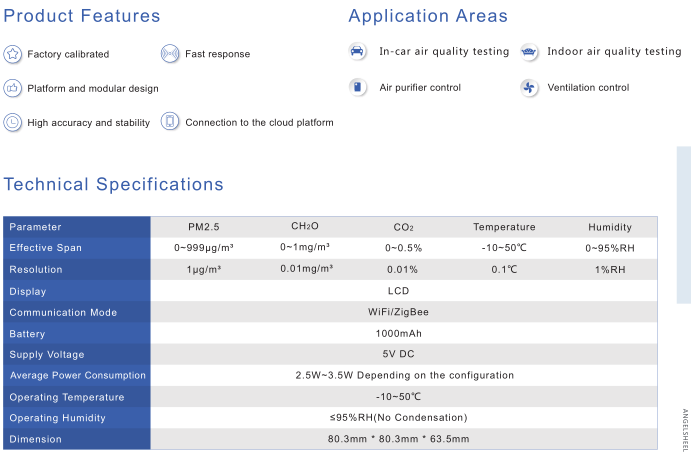Click the thumbs-up icon for modular design
Screen dimensions: 691x458
12,88
